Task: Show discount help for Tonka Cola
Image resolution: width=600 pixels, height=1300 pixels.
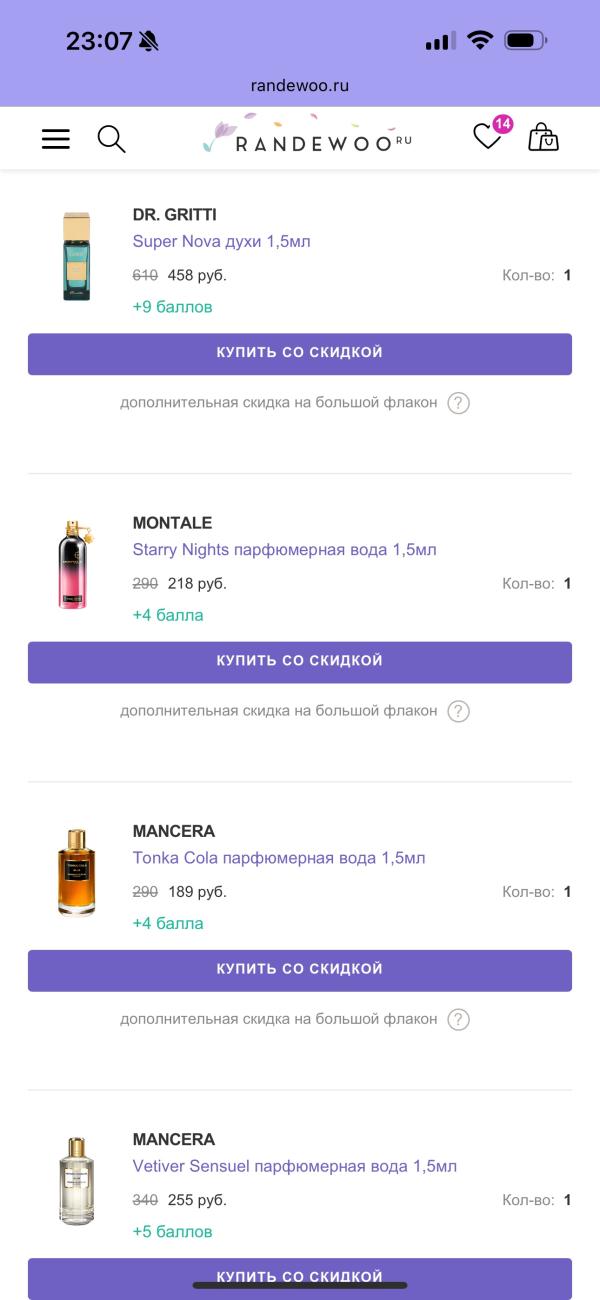Action: 458,1019
